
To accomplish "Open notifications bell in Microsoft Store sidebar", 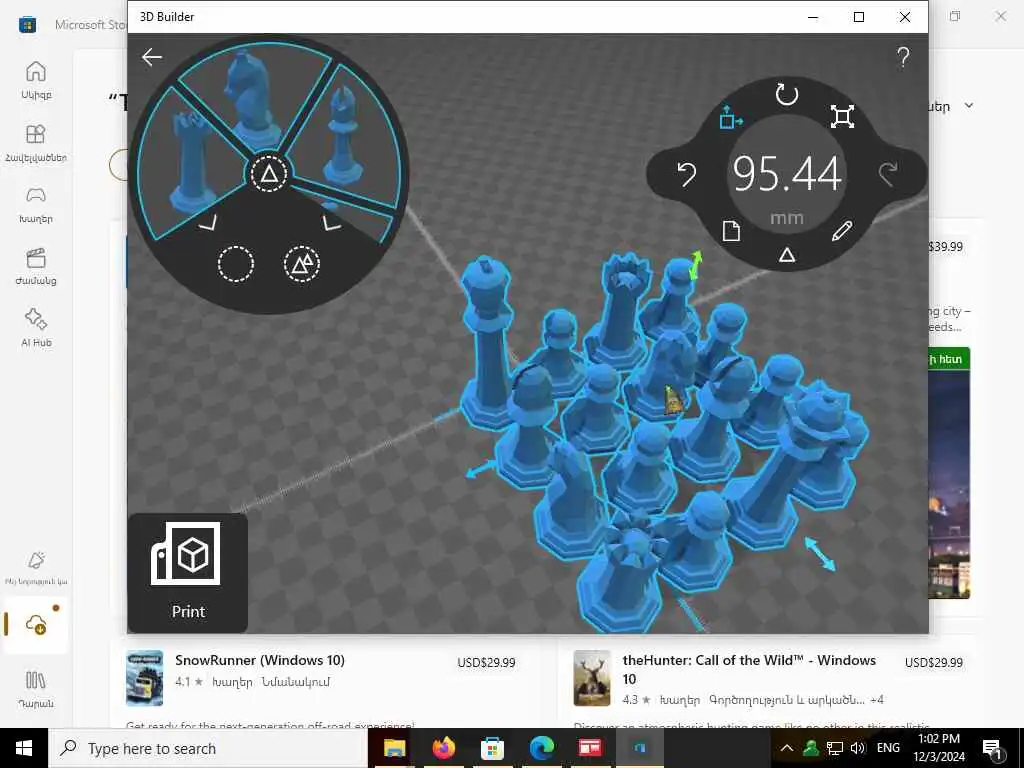I will (x=36, y=566).
